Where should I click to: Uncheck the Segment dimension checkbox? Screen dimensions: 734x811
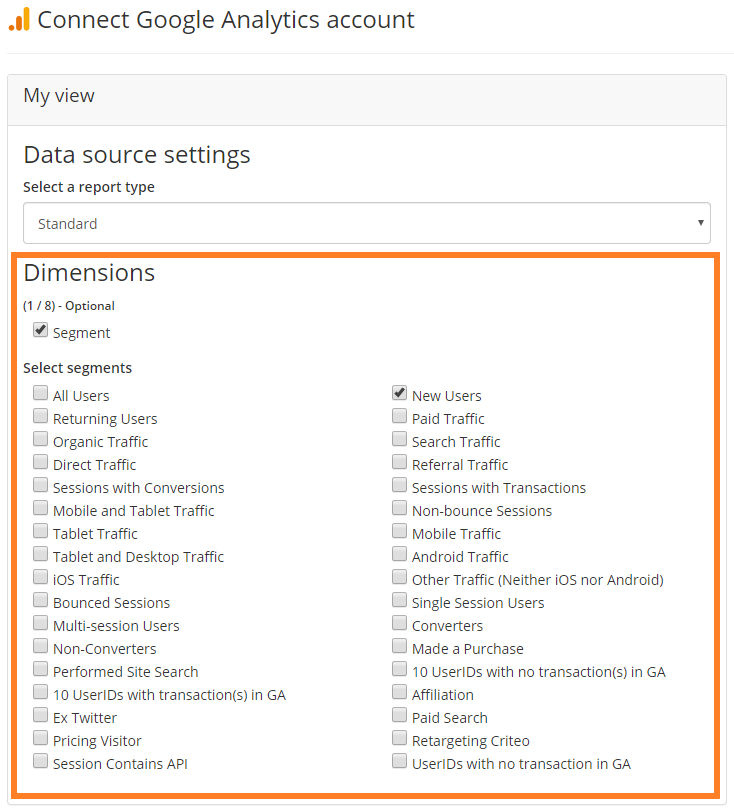click(x=40, y=330)
